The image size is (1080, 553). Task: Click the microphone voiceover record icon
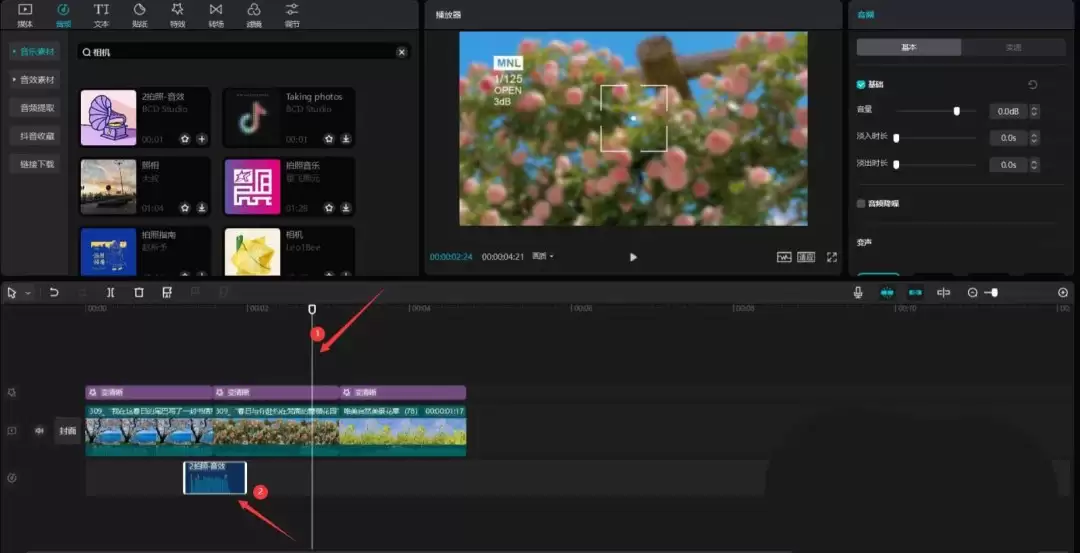click(857, 293)
